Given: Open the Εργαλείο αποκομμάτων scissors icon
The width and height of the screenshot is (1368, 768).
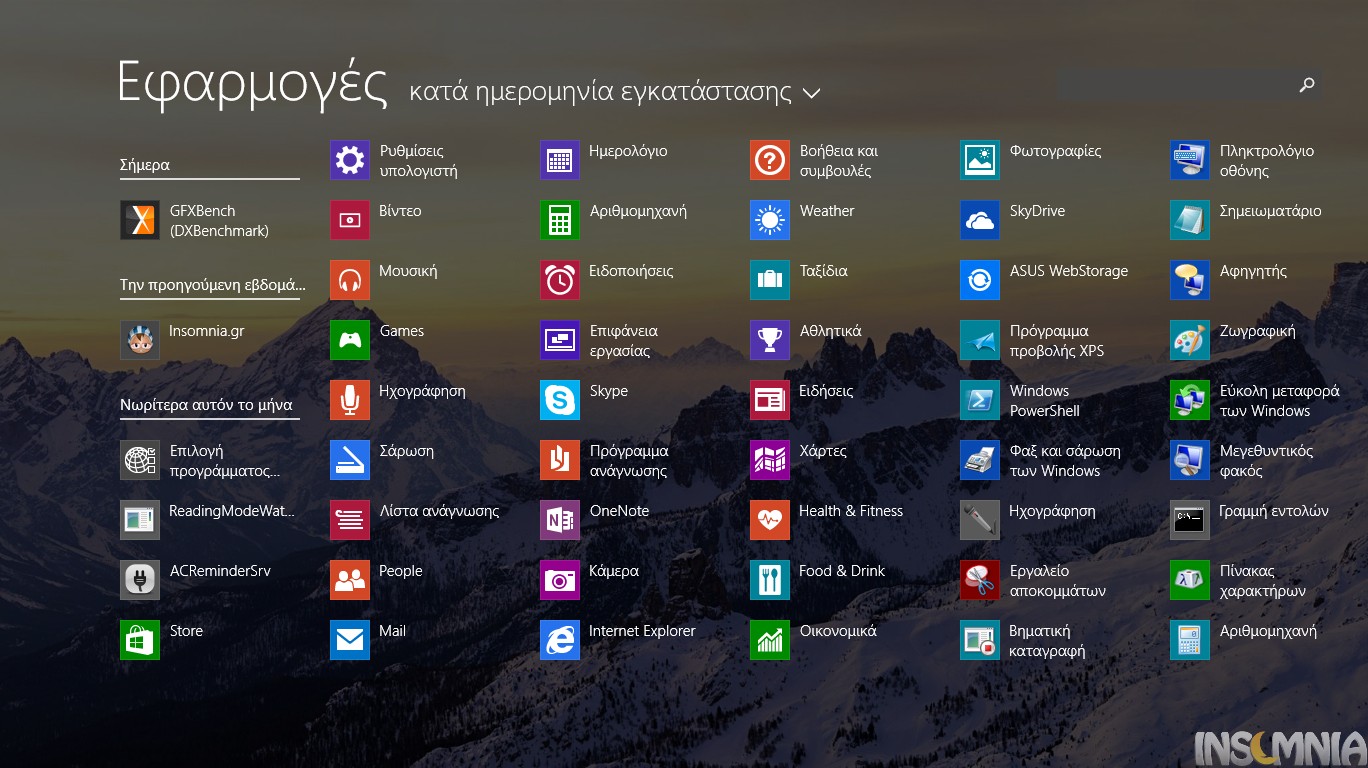Looking at the screenshot, I should [980, 580].
